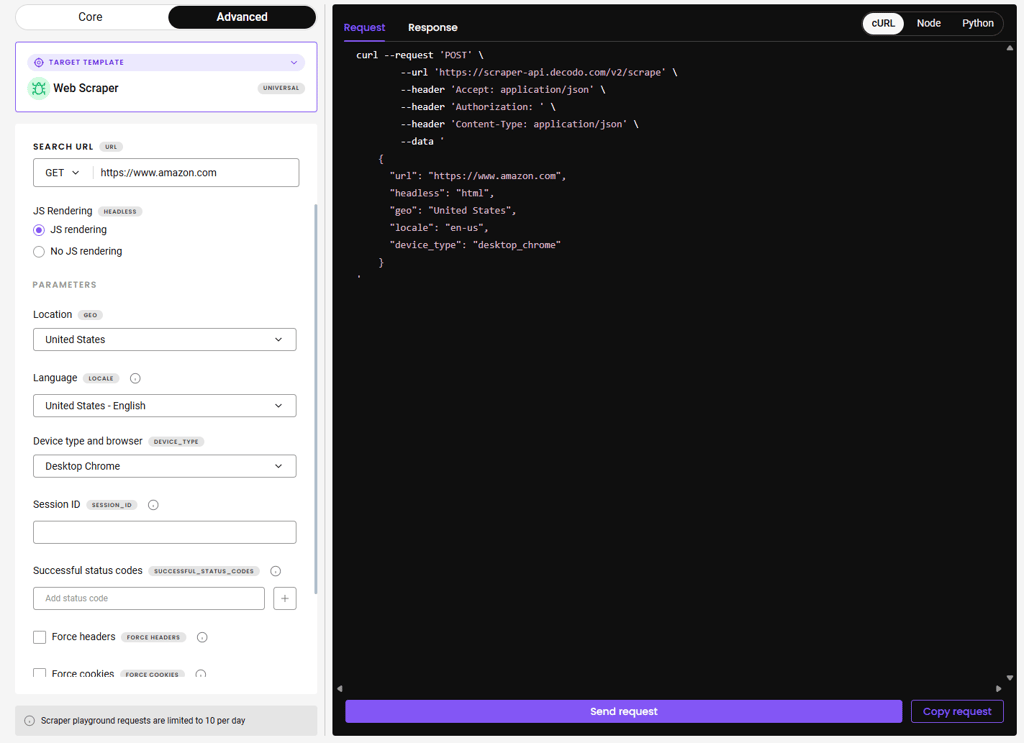Click the HEADLESS tag next to JS Rendering
1024x743 pixels.
click(x=120, y=212)
